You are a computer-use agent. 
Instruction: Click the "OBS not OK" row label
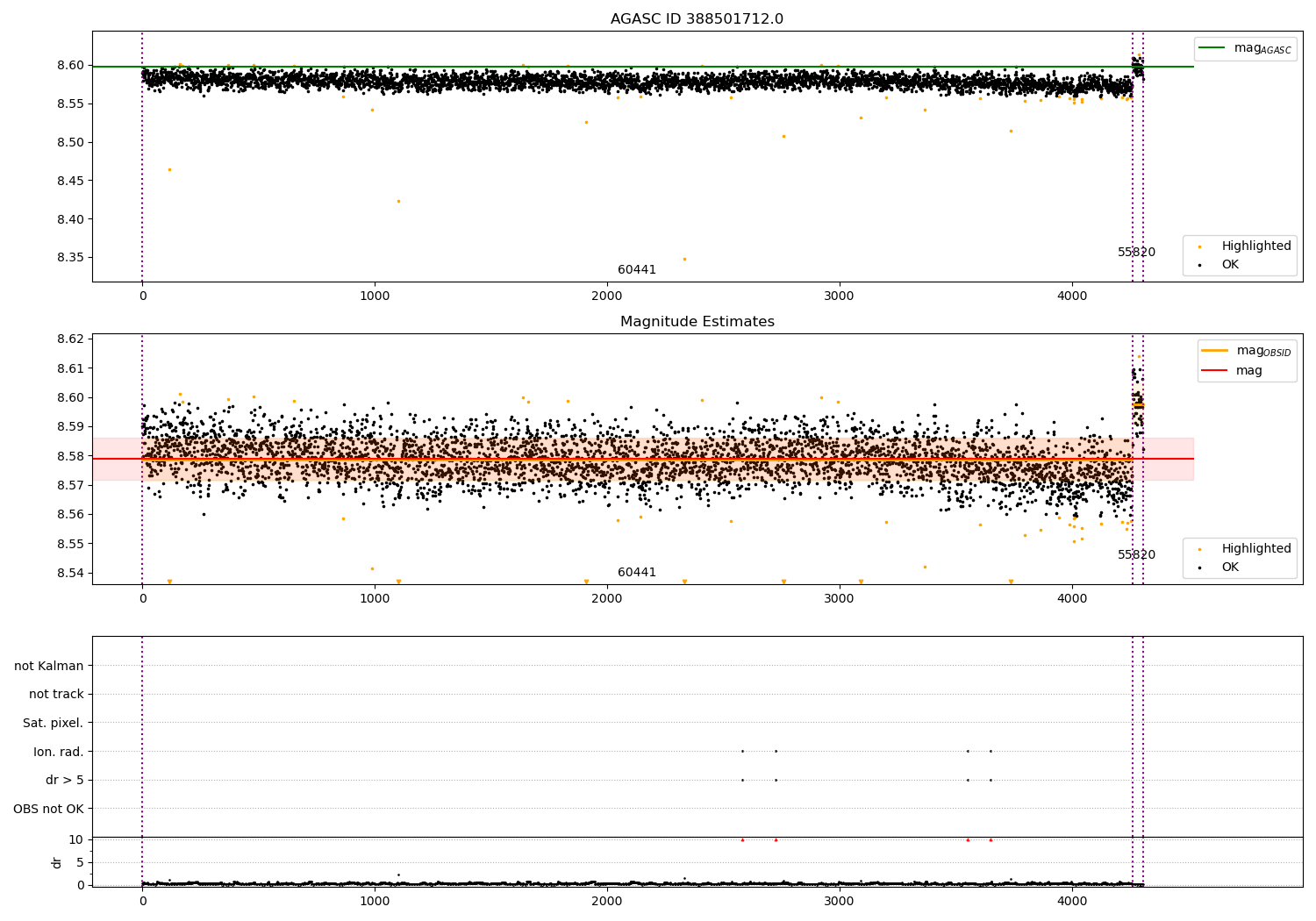coord(48,810)
